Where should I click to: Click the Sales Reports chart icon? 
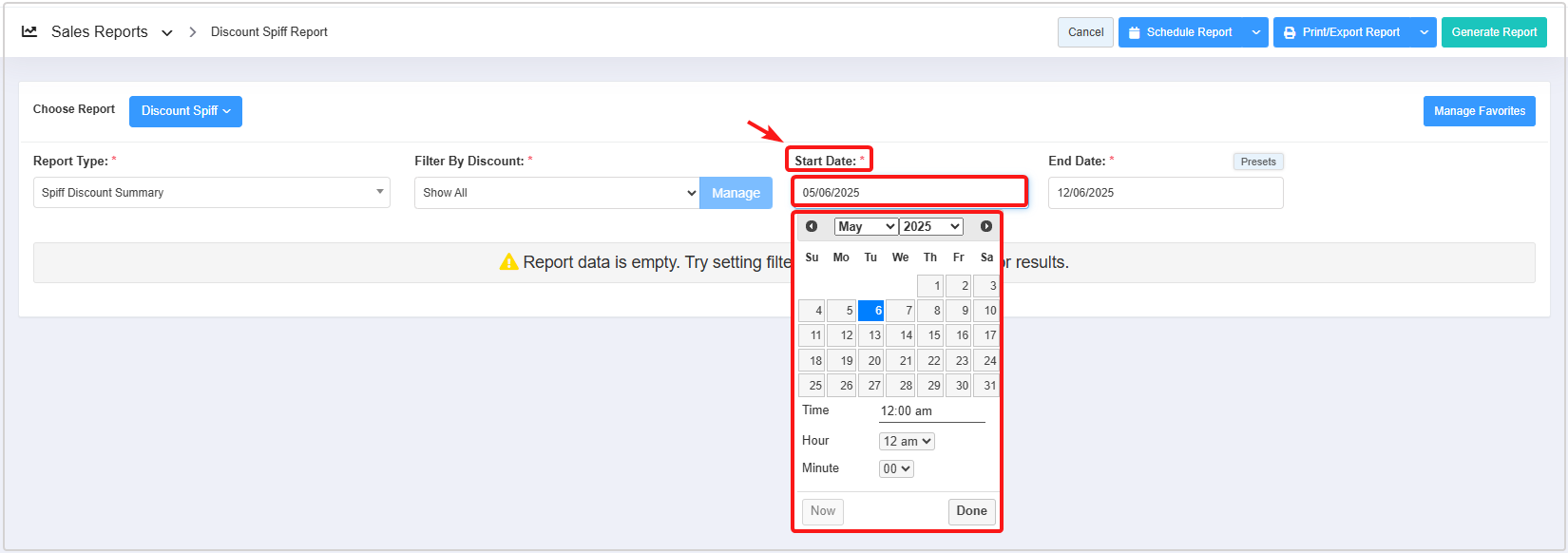point(29,31)
